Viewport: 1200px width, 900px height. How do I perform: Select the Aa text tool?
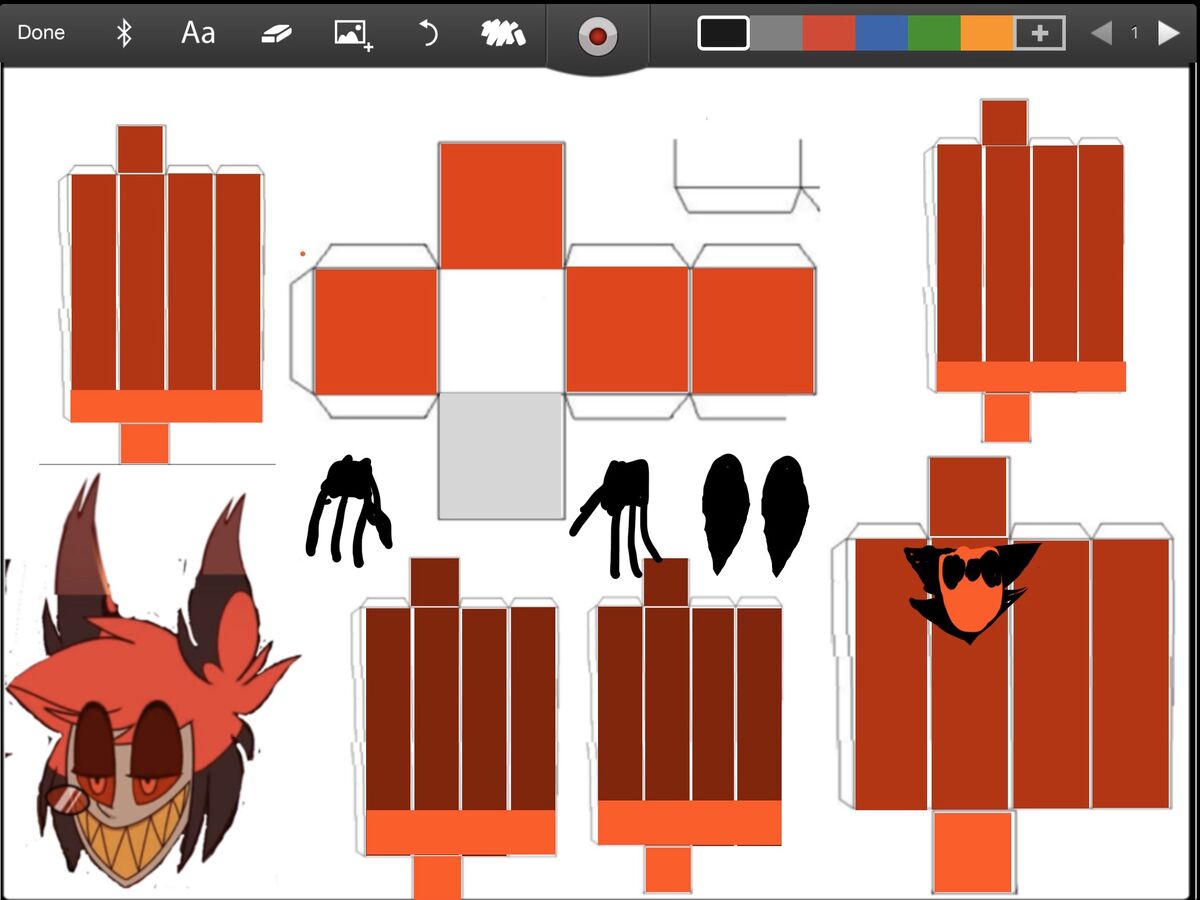click(x=197, y=33)
